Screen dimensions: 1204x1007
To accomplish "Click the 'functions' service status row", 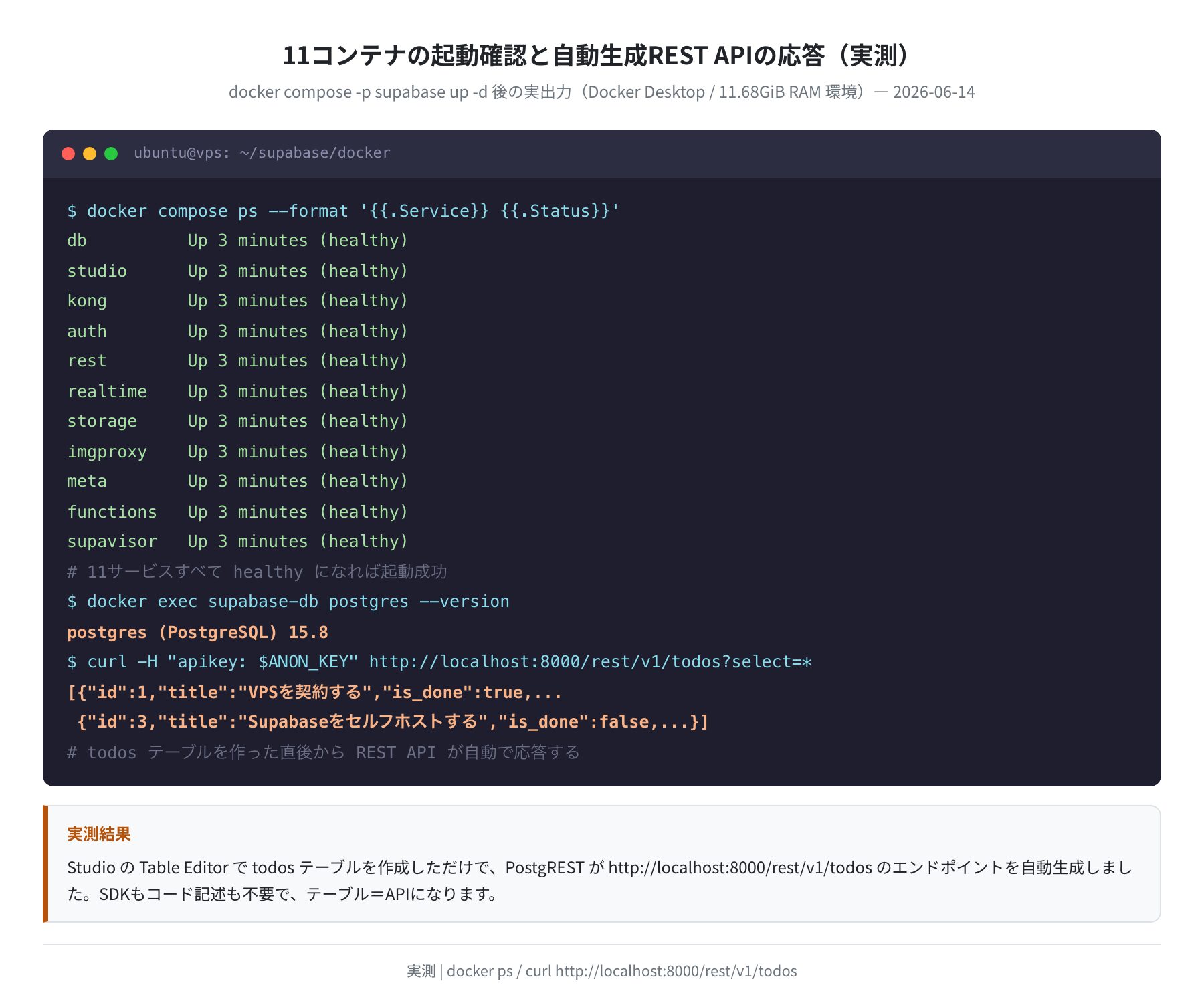I will pyautogui.click(x=237, y=512).
